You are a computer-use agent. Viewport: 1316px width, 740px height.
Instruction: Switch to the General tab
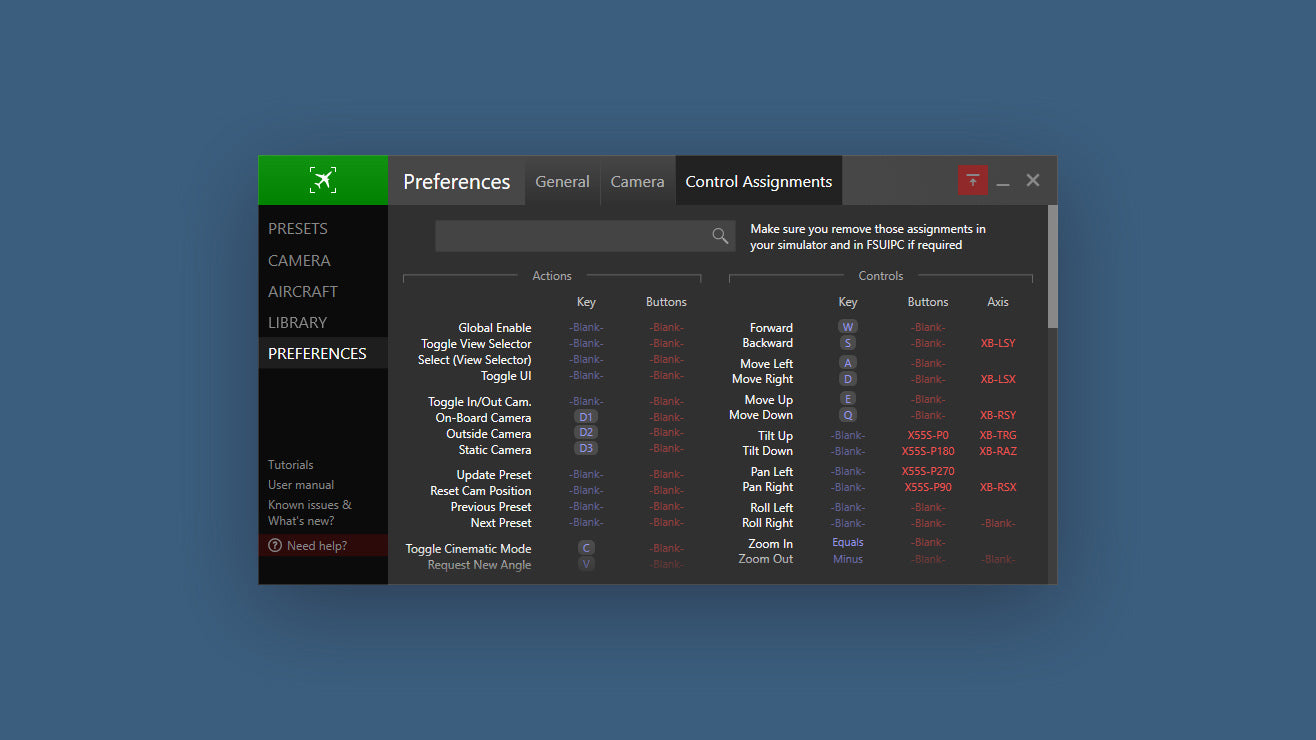click(x=562, y=182)
